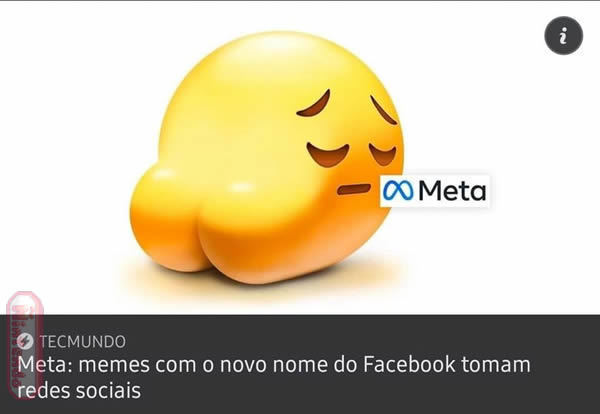Open the headline about Meta memes
The height and width of the screenshot is (414, 600).
274,377
